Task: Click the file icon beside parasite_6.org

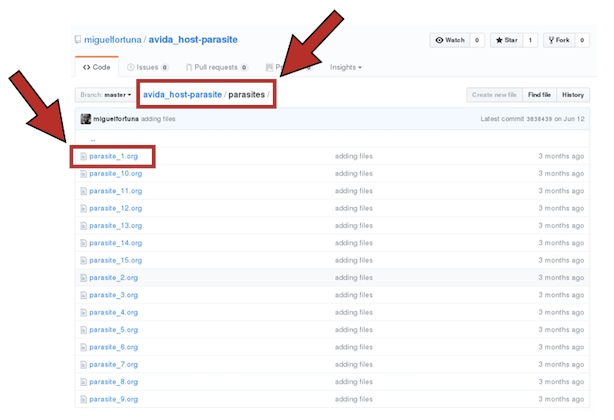Action: click(x=83, y=347)
